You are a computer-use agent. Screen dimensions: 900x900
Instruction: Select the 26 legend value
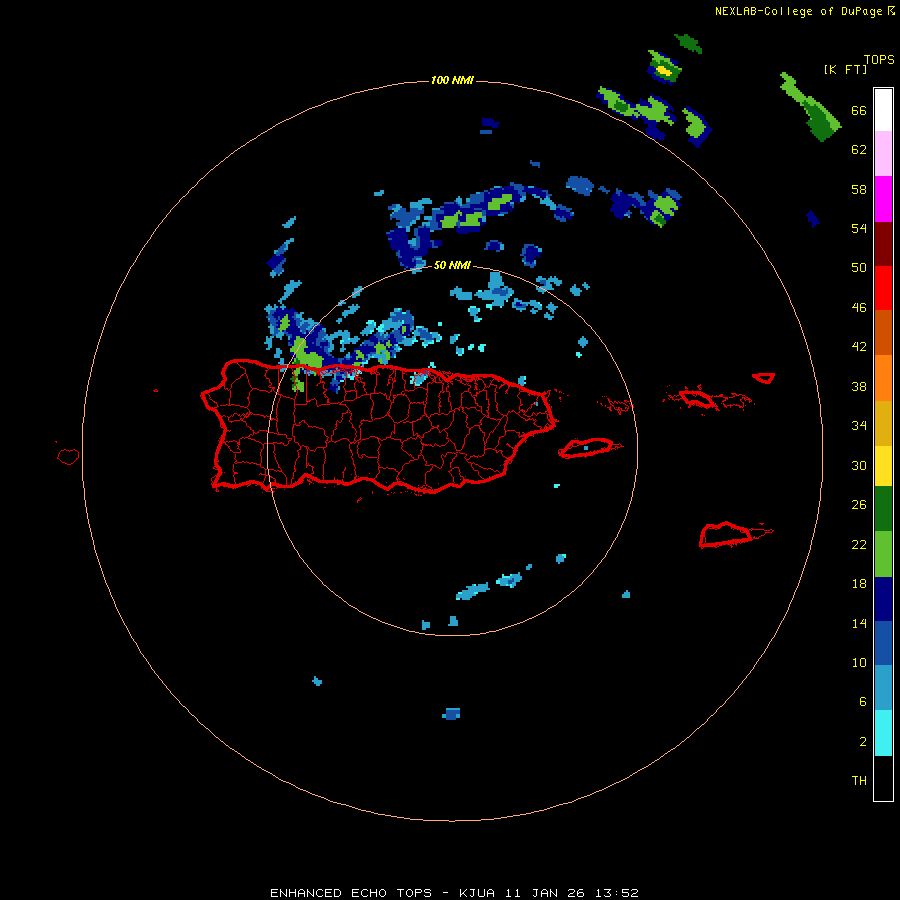pos(859,505)
